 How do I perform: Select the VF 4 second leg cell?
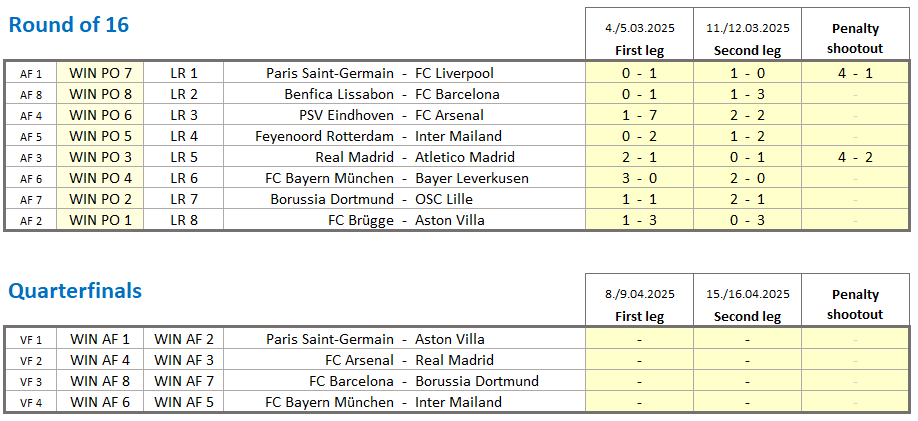pyautogui.click(x=747, y=402)
